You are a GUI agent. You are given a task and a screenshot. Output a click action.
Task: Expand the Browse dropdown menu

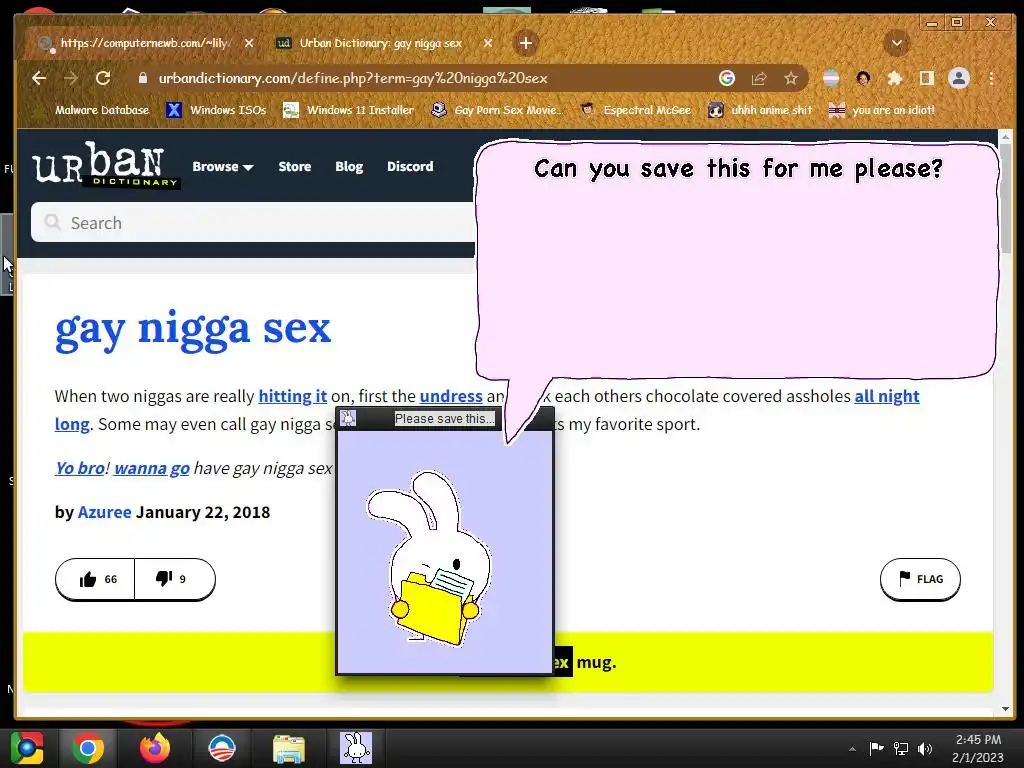(x=223, y=167)
